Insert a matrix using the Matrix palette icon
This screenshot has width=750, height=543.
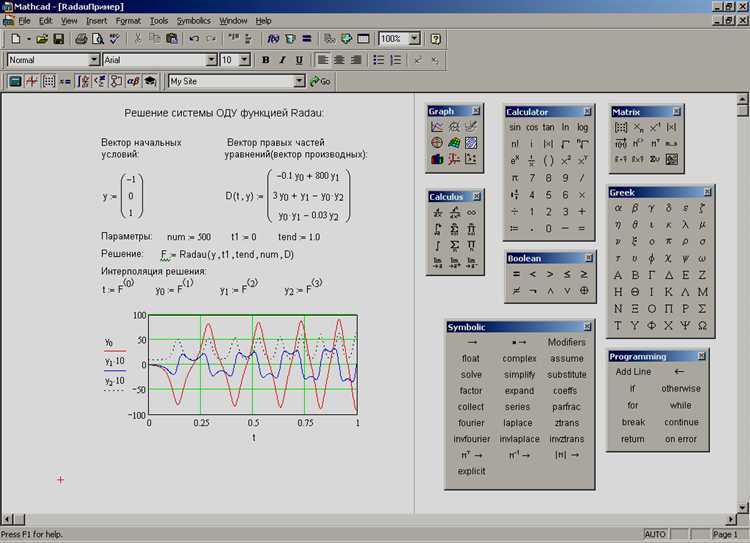[x=621, y=127]
